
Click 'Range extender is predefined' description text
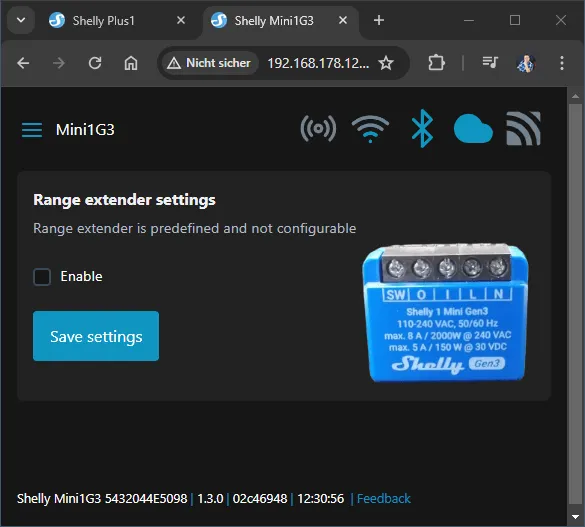click(x=194, y=229)
